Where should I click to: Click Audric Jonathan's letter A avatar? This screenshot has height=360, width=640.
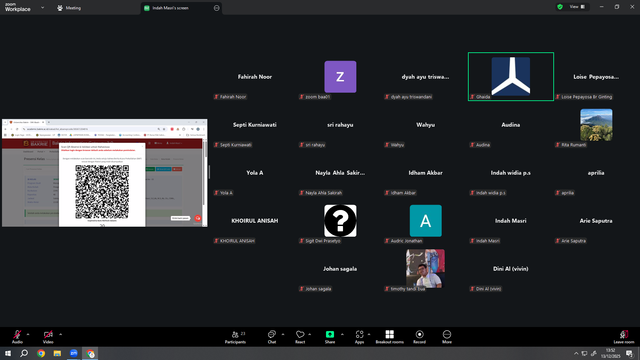coord(425,221)
